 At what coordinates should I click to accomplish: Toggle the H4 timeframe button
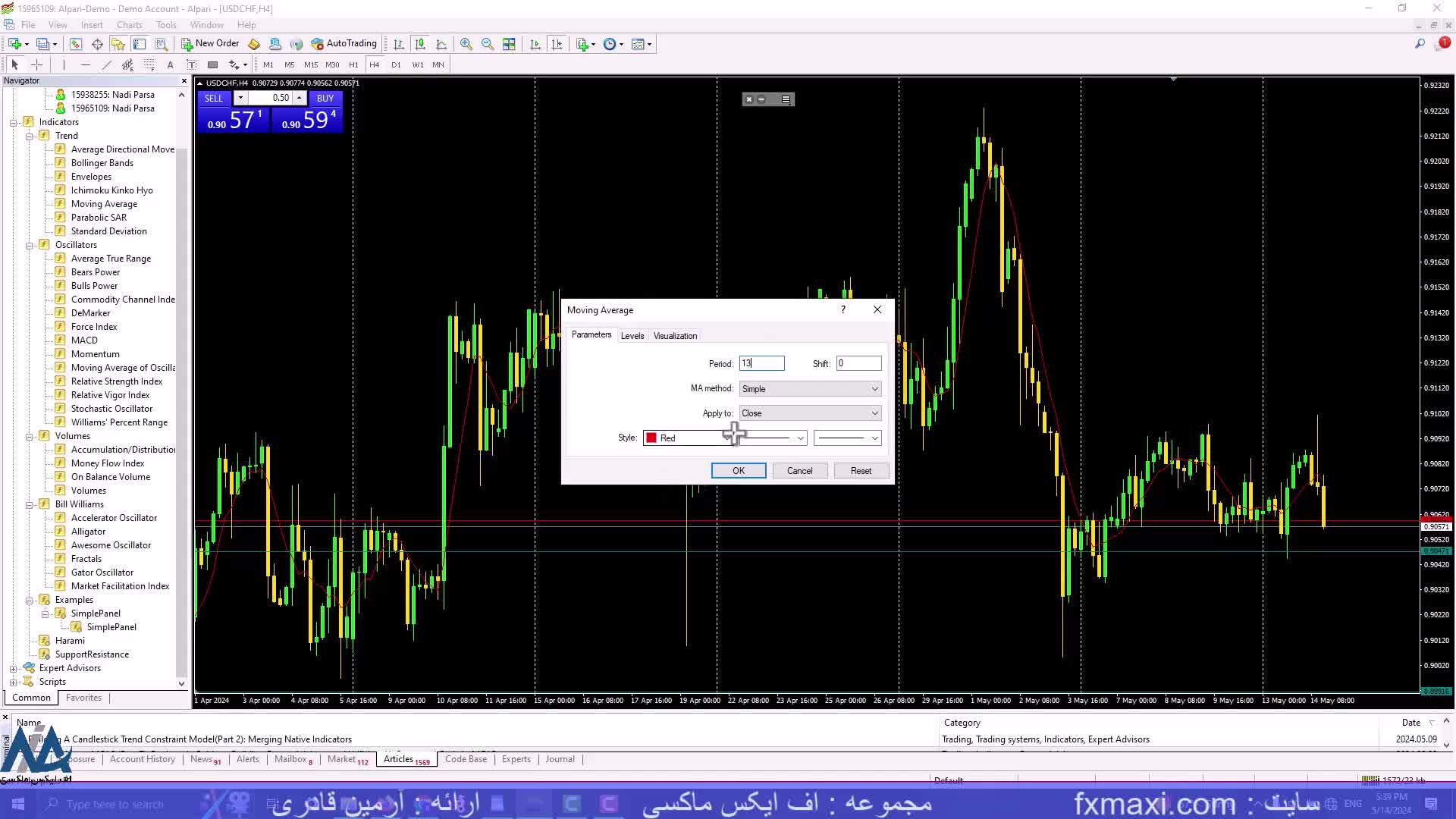point(374,65)
